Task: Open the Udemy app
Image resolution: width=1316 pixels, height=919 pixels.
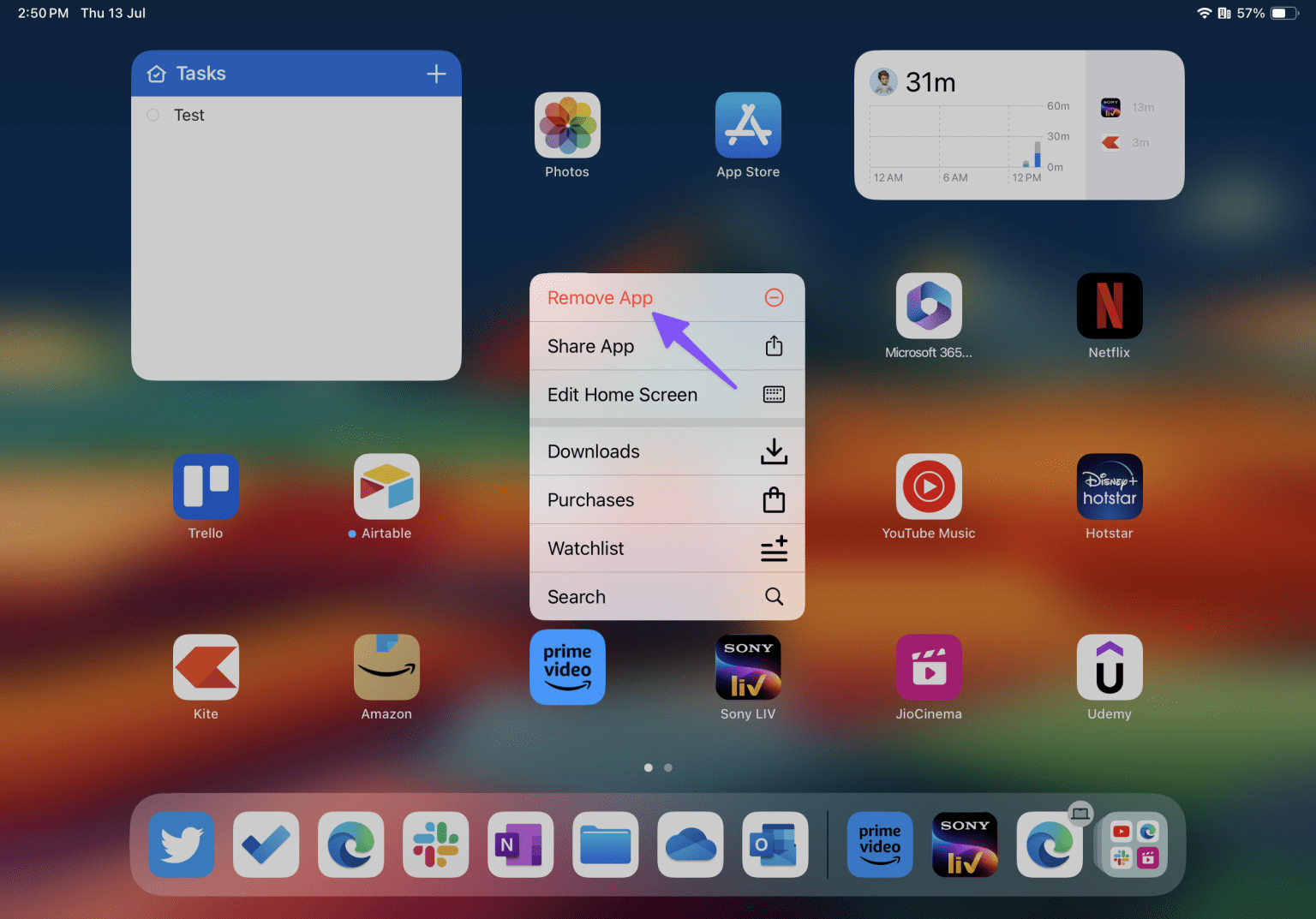Action: pos(1109,667)
